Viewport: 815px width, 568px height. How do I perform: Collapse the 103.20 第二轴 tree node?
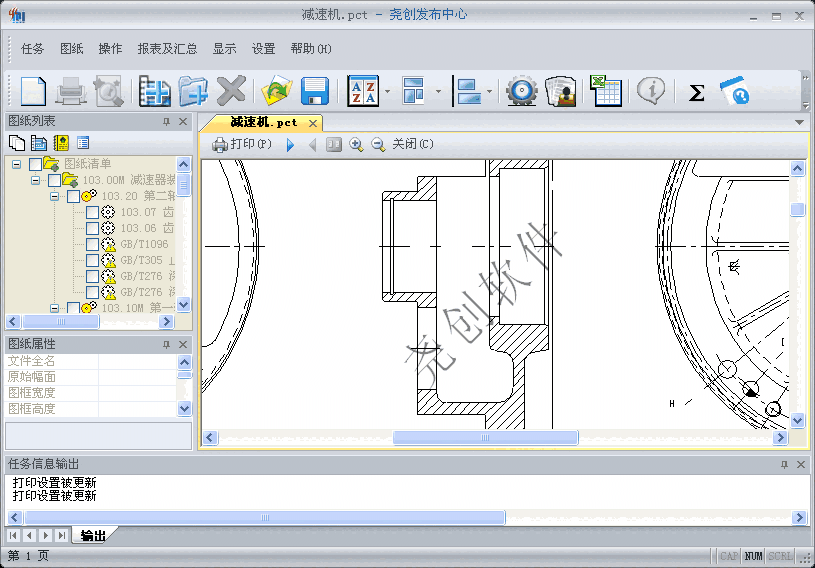click(x=55, y=197)
